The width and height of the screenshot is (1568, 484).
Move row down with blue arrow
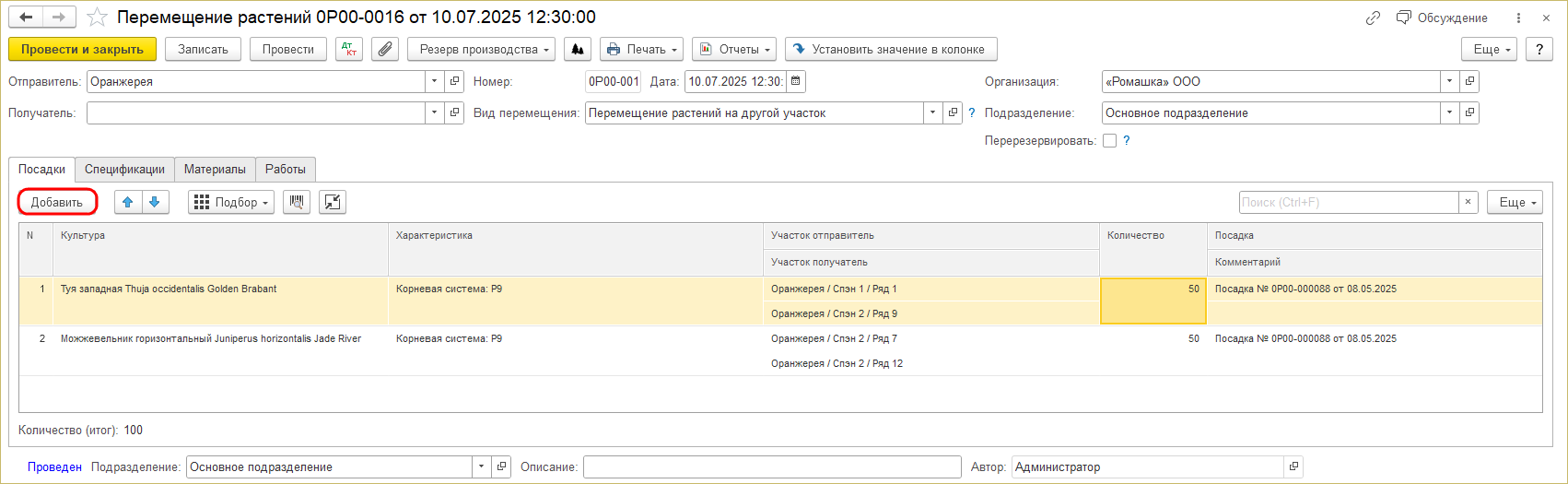click(x=155, y=202)
